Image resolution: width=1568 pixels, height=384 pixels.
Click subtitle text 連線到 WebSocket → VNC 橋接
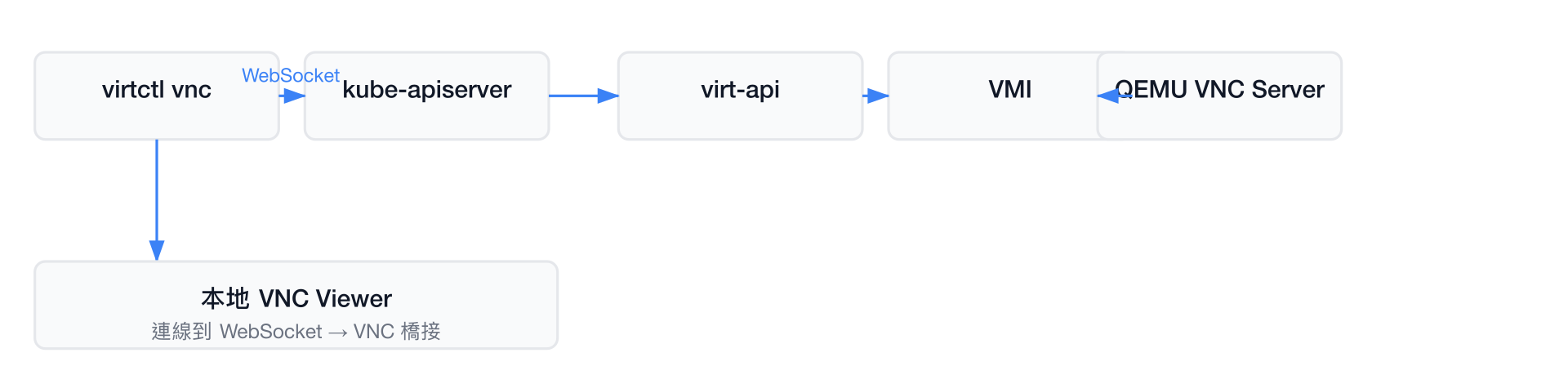(296, 331)
